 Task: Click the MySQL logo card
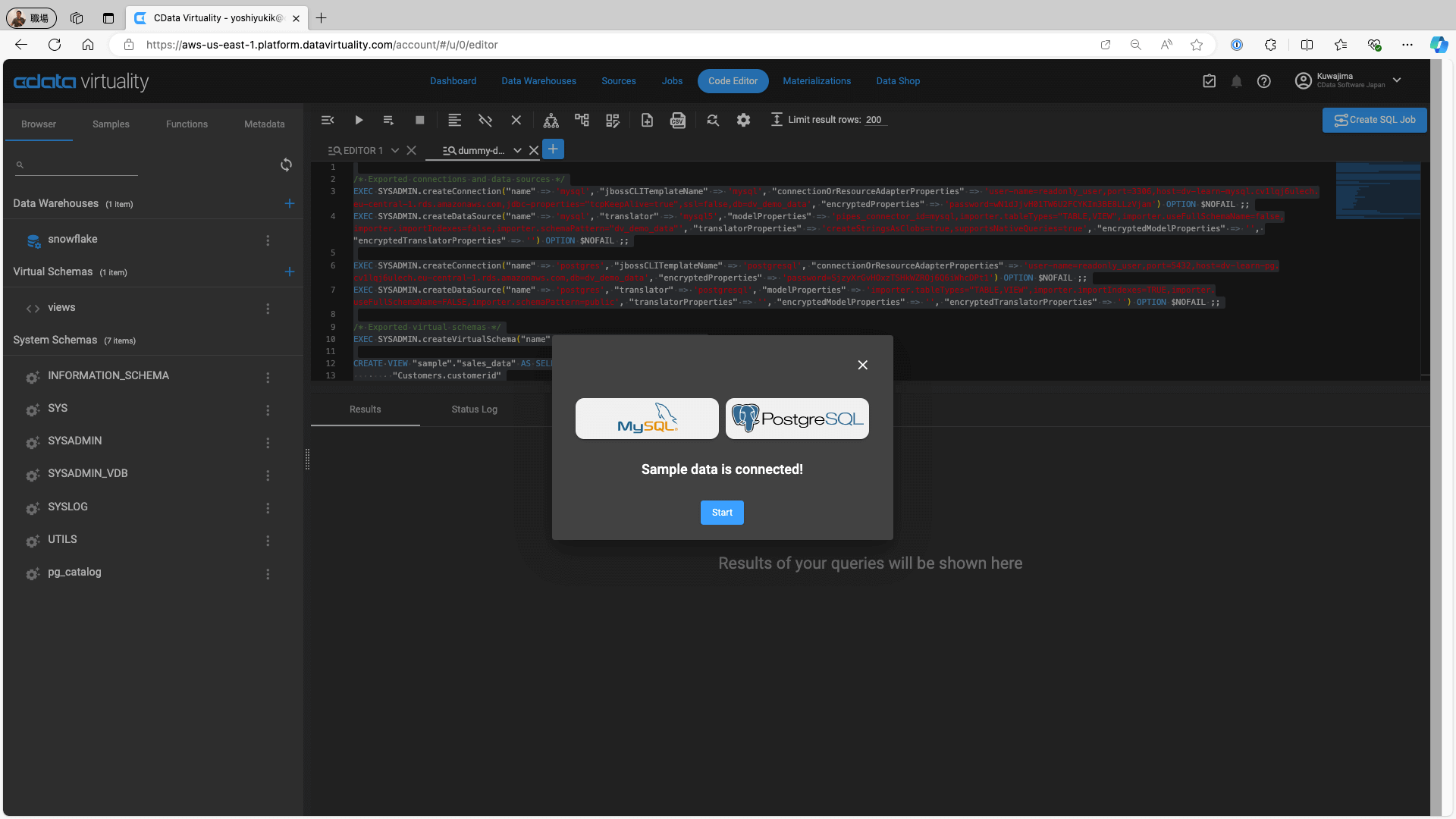point(647,419)
